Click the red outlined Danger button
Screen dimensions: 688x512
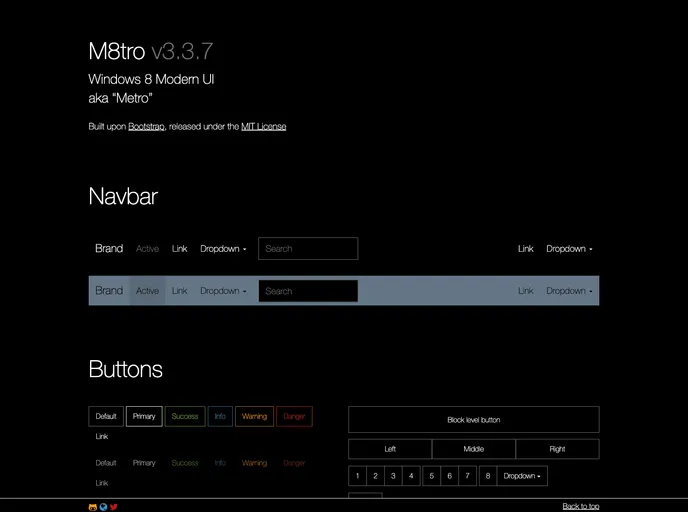(294, 416)
